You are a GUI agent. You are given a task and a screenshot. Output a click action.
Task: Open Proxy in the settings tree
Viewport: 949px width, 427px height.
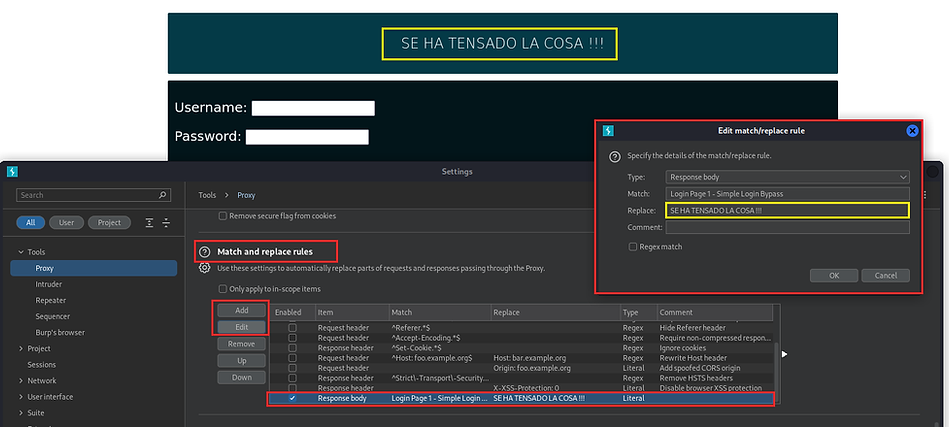point(94,269)
